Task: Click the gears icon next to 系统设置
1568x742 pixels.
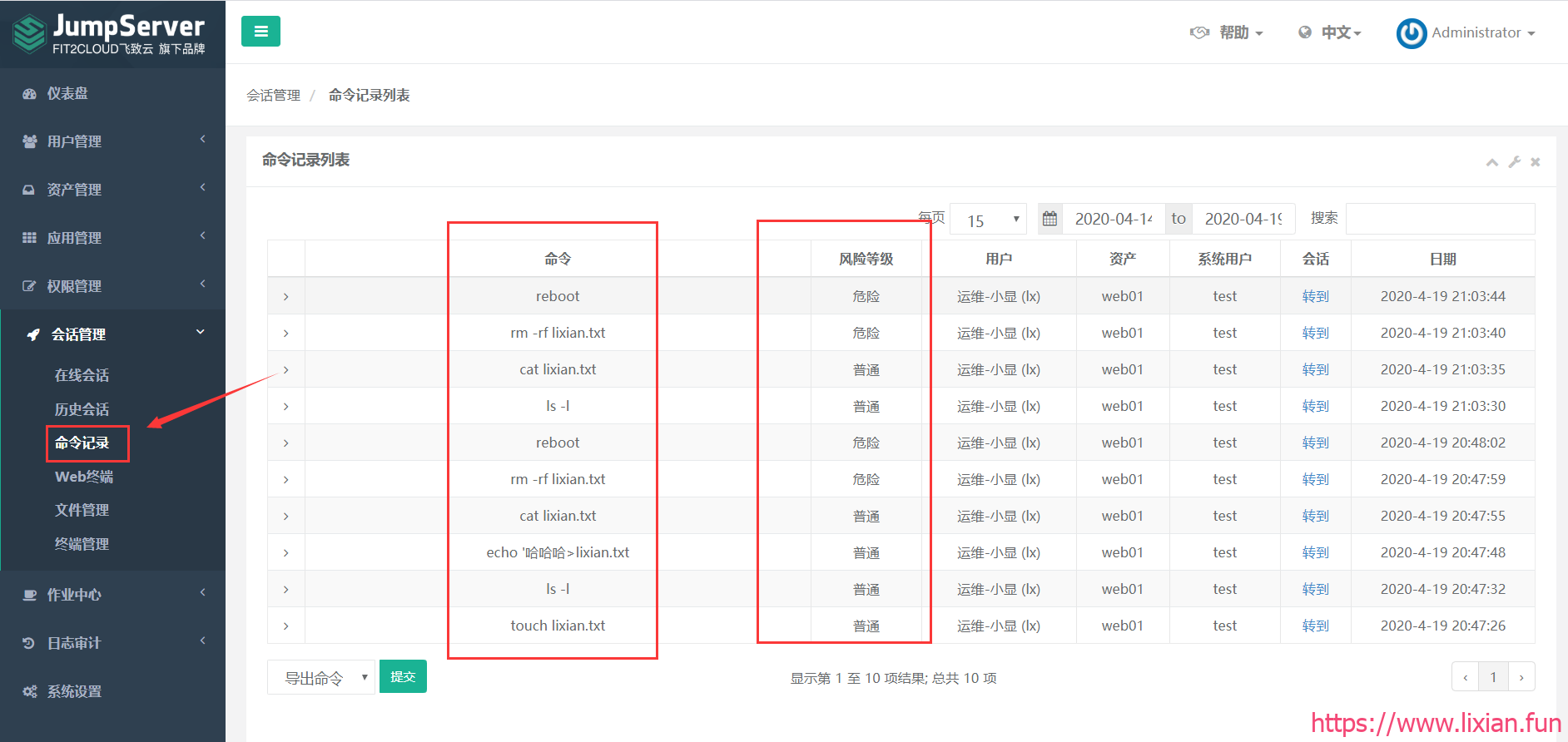Action: (29, 692)
